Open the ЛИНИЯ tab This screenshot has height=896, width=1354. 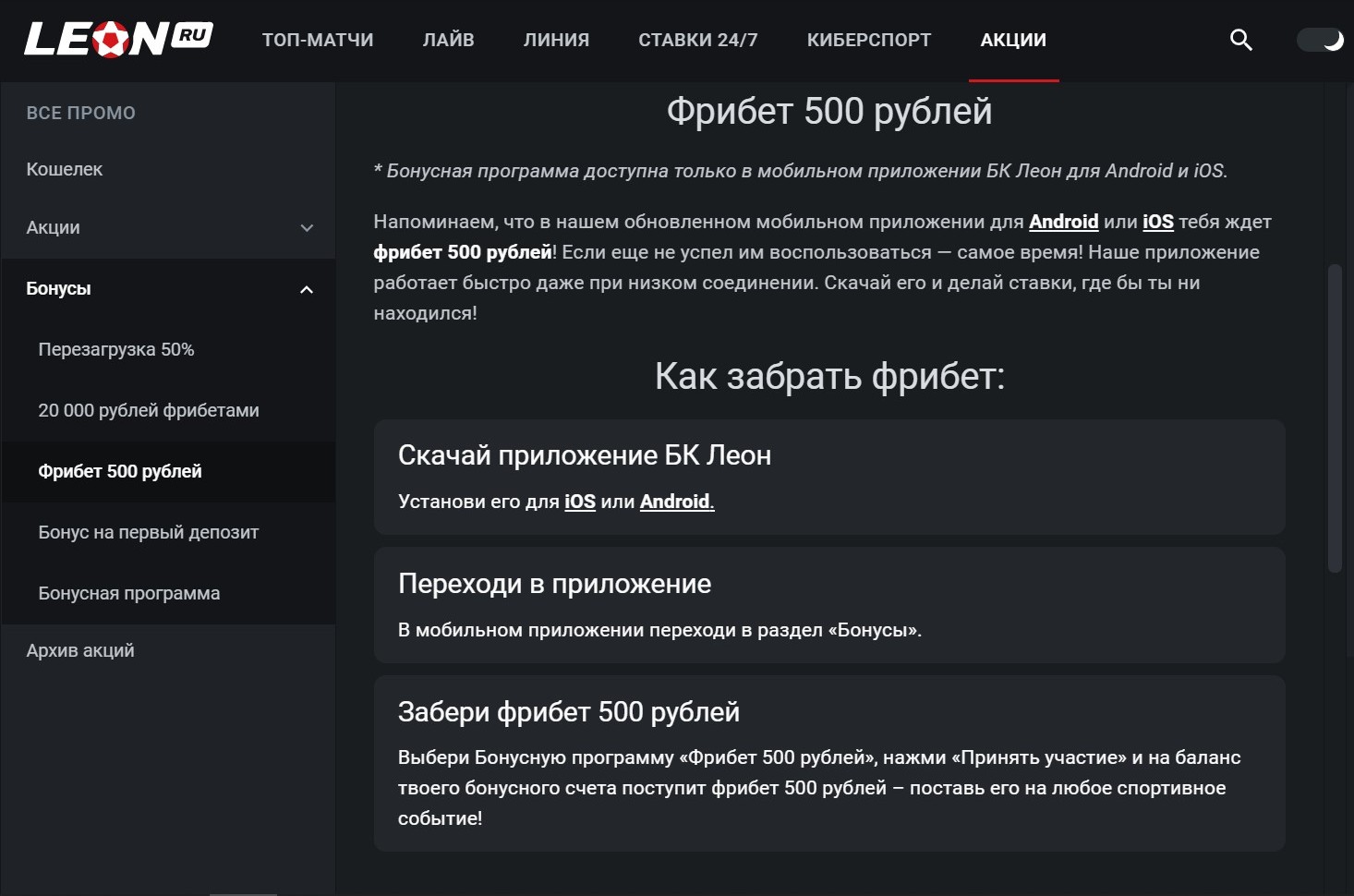pos(556,40)
